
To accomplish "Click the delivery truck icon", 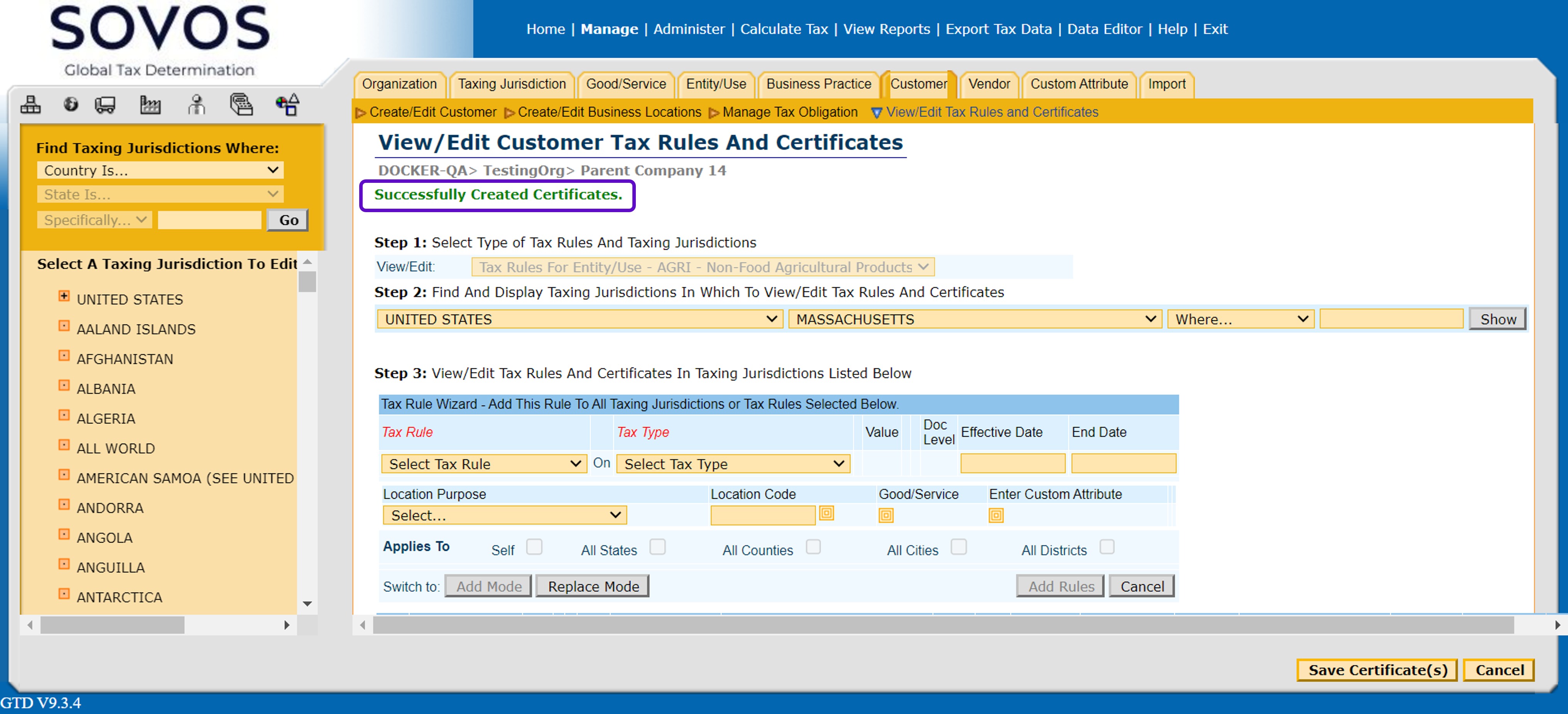I will point(105,105).
